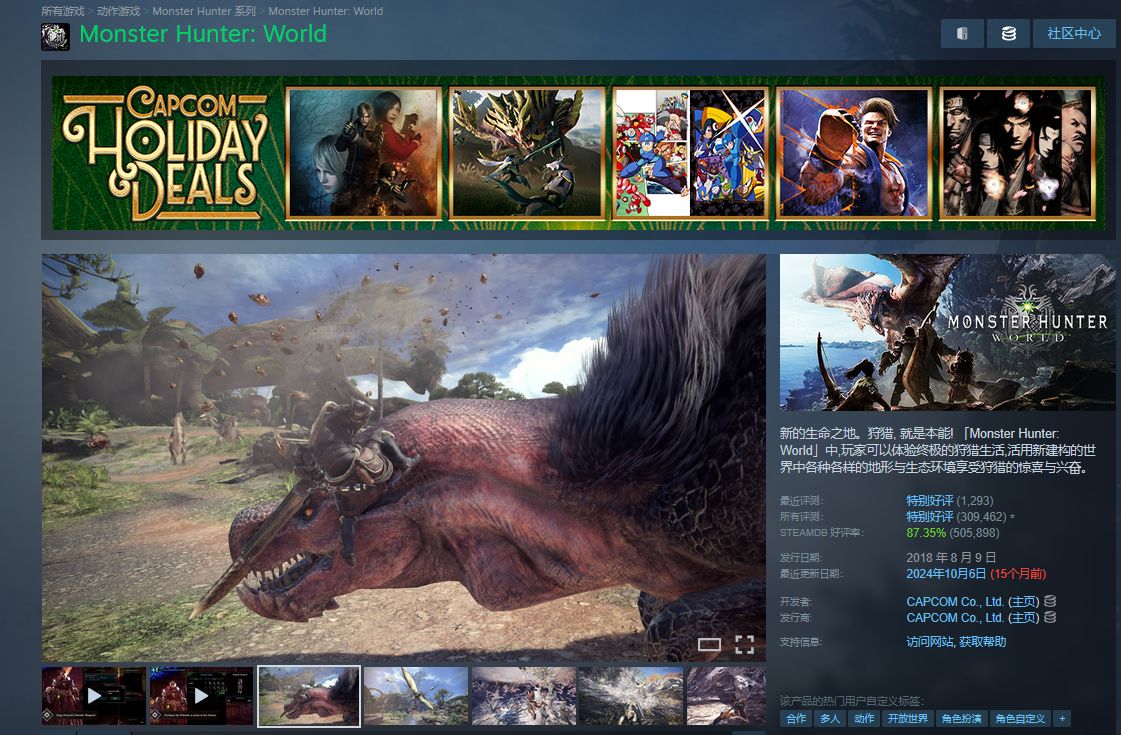The height and width of the screenshot is (735, 1121).
Task: Click the Monster Hunter World header capsule image
Action: [947, 332]
